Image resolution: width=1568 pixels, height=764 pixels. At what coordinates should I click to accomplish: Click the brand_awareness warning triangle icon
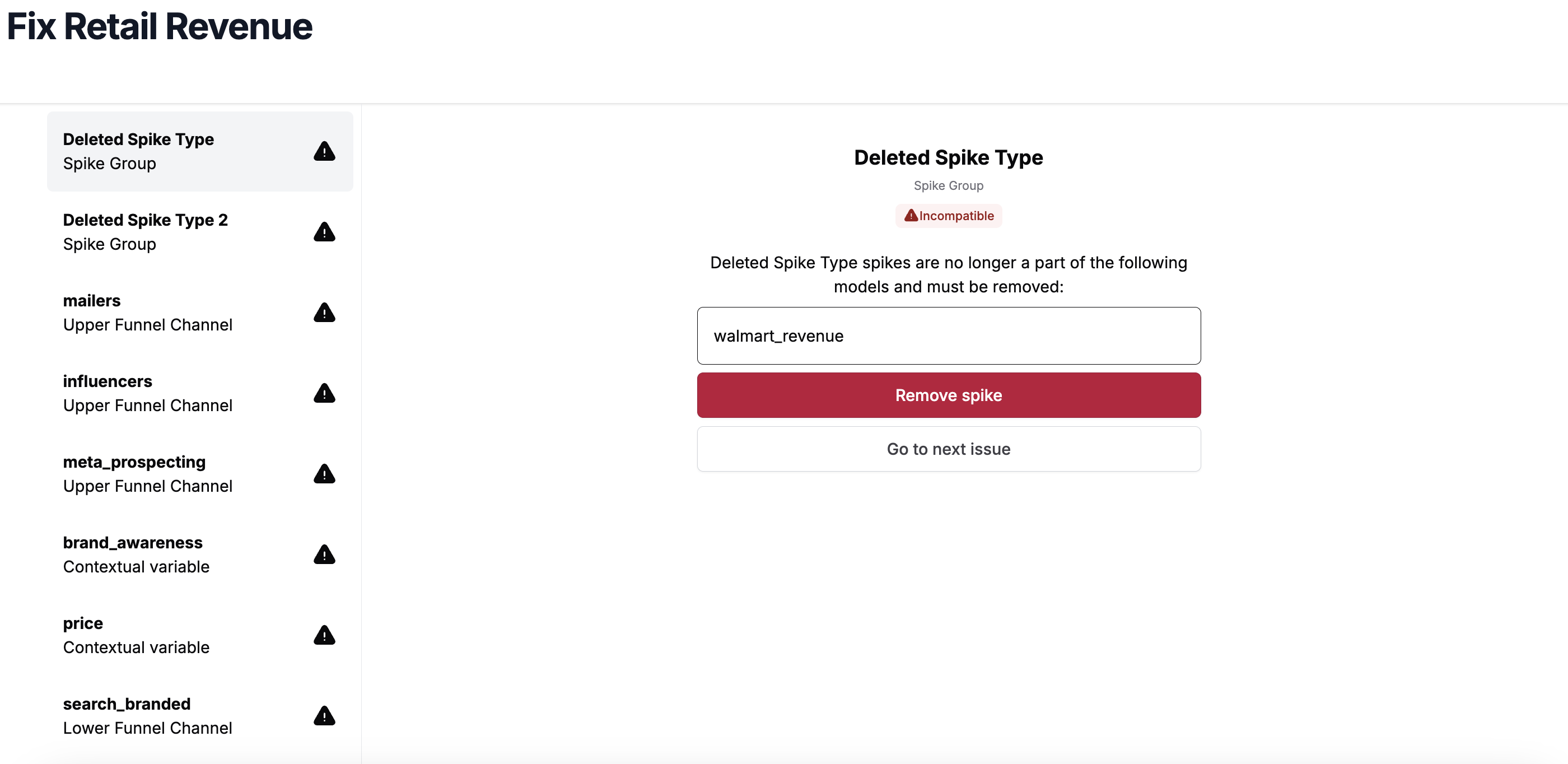324,555
